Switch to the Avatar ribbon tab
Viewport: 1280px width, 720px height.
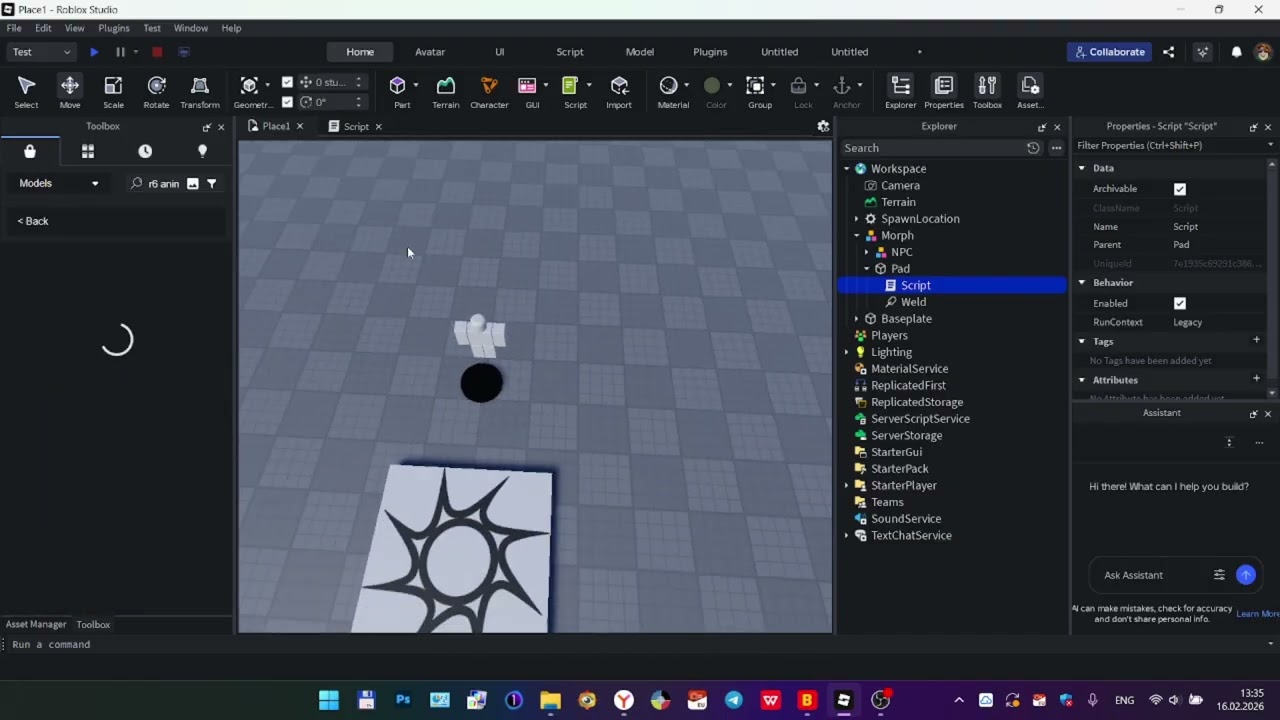[x=430, y=52]
